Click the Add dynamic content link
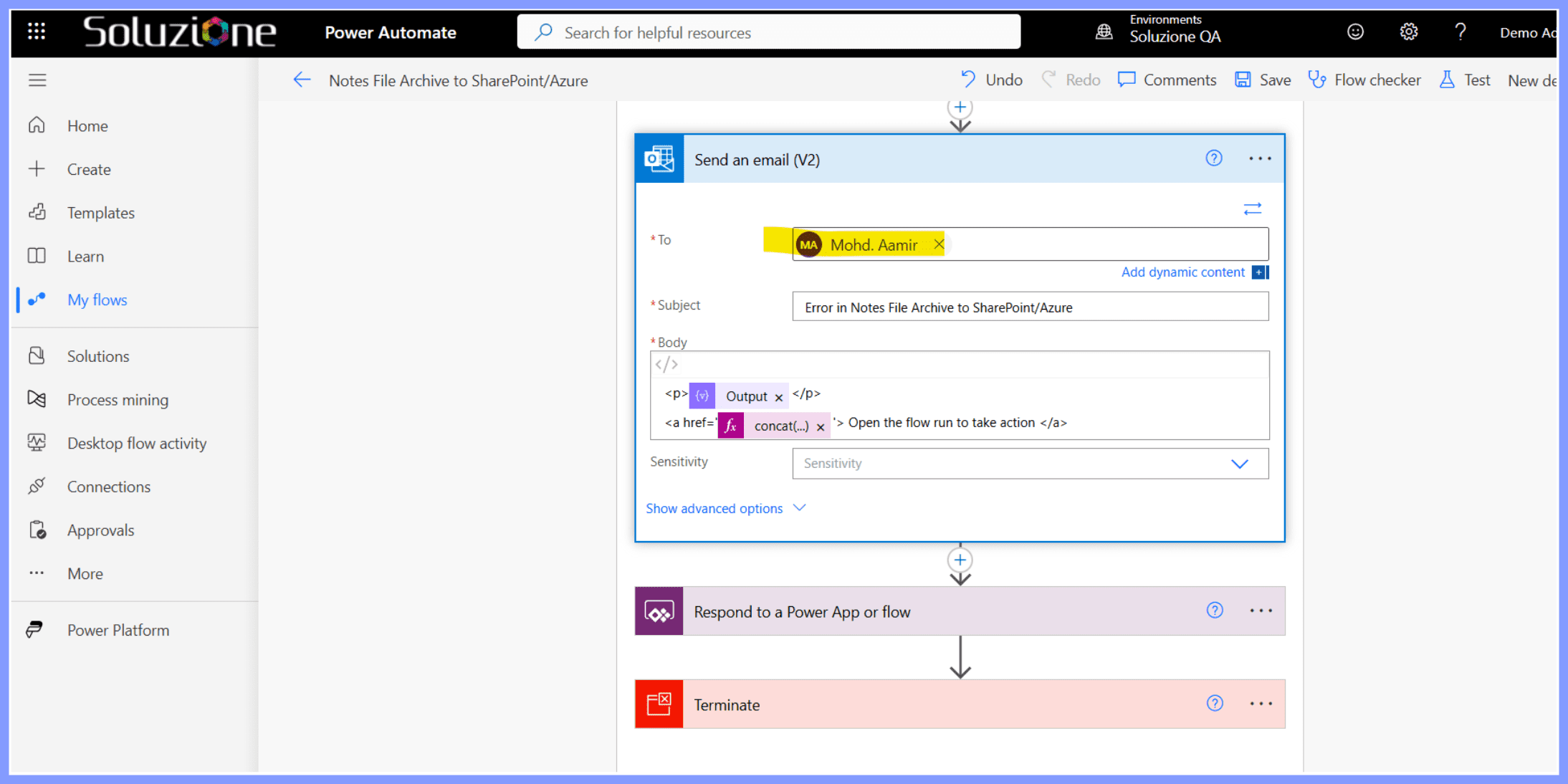The image size is (1568, 784). [x=1182, y=272]
